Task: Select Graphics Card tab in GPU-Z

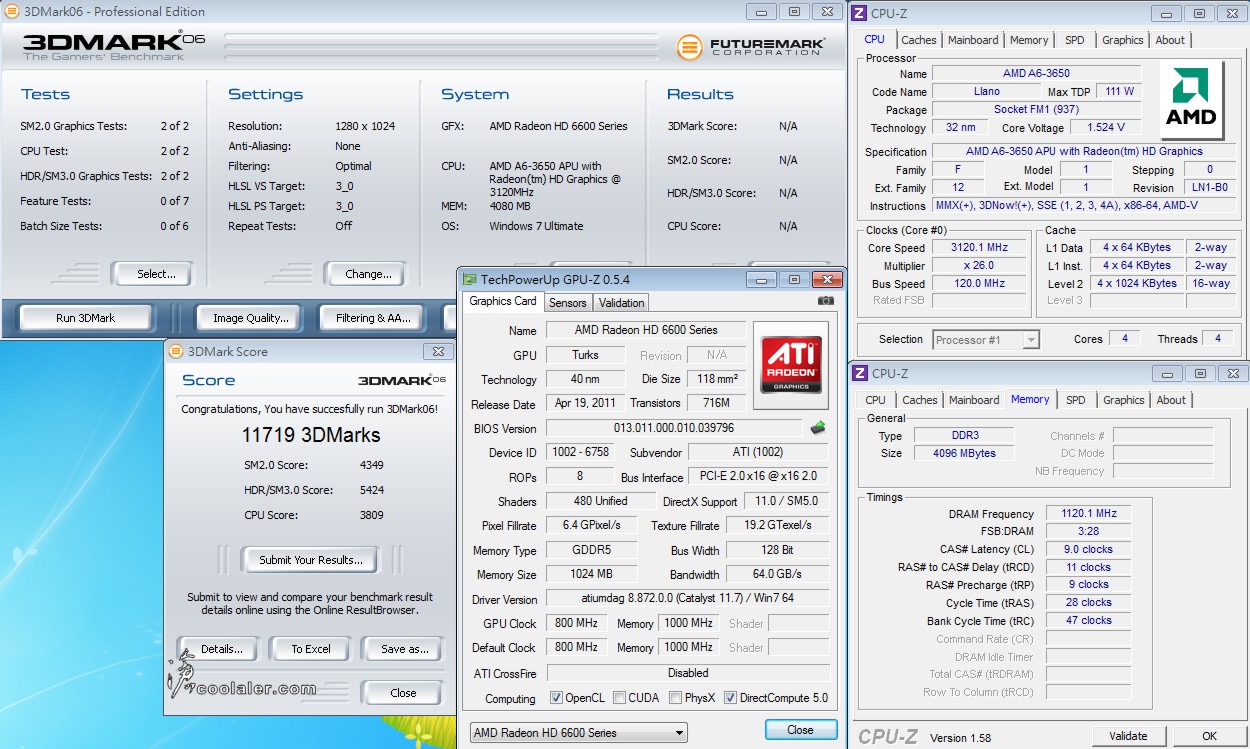Action: pyautogui.click(x=503, y=301)
